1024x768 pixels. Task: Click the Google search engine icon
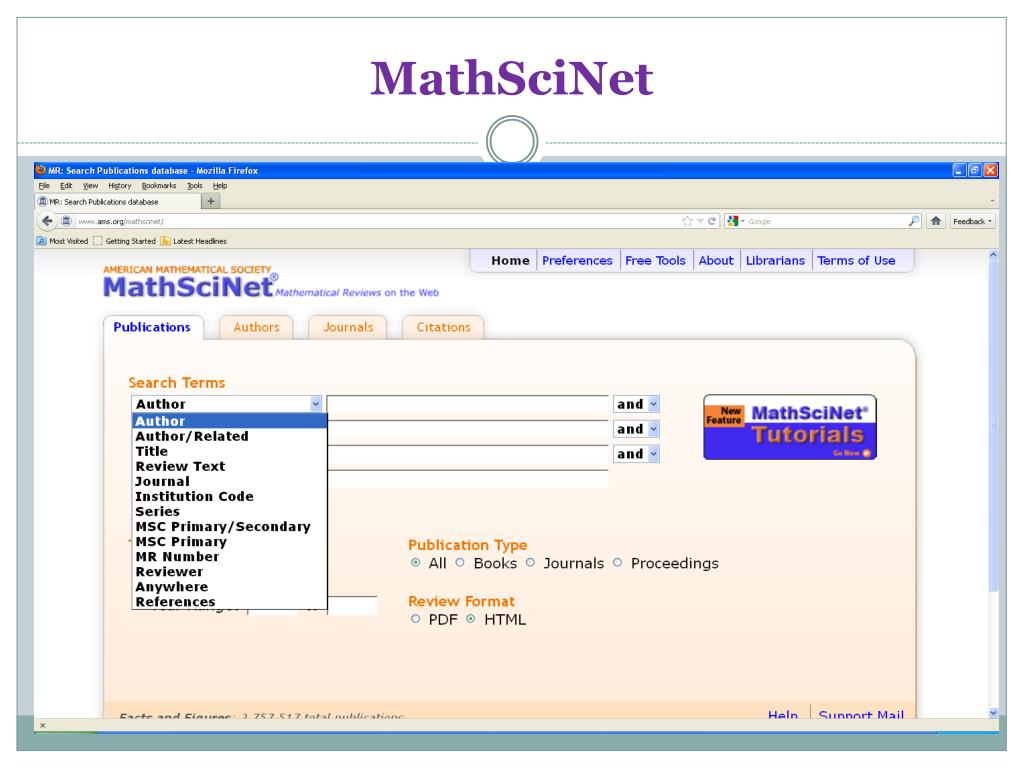tap(733, 221)
